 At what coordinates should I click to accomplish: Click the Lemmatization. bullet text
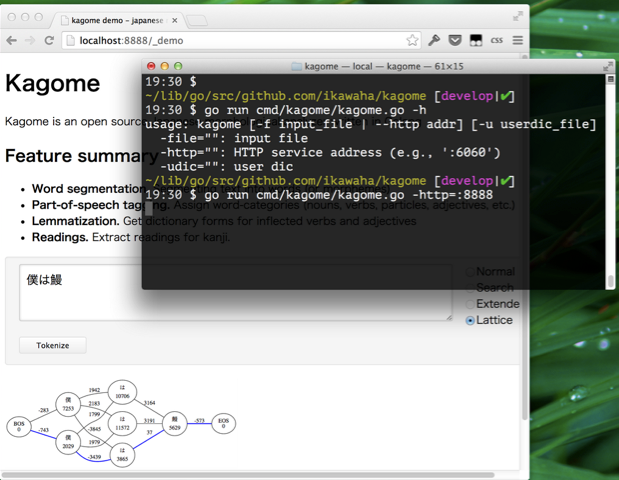(x=75, y=221)
